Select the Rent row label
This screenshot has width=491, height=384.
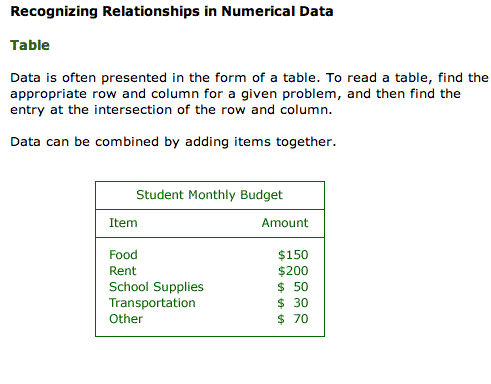click(x=123, y=271)
